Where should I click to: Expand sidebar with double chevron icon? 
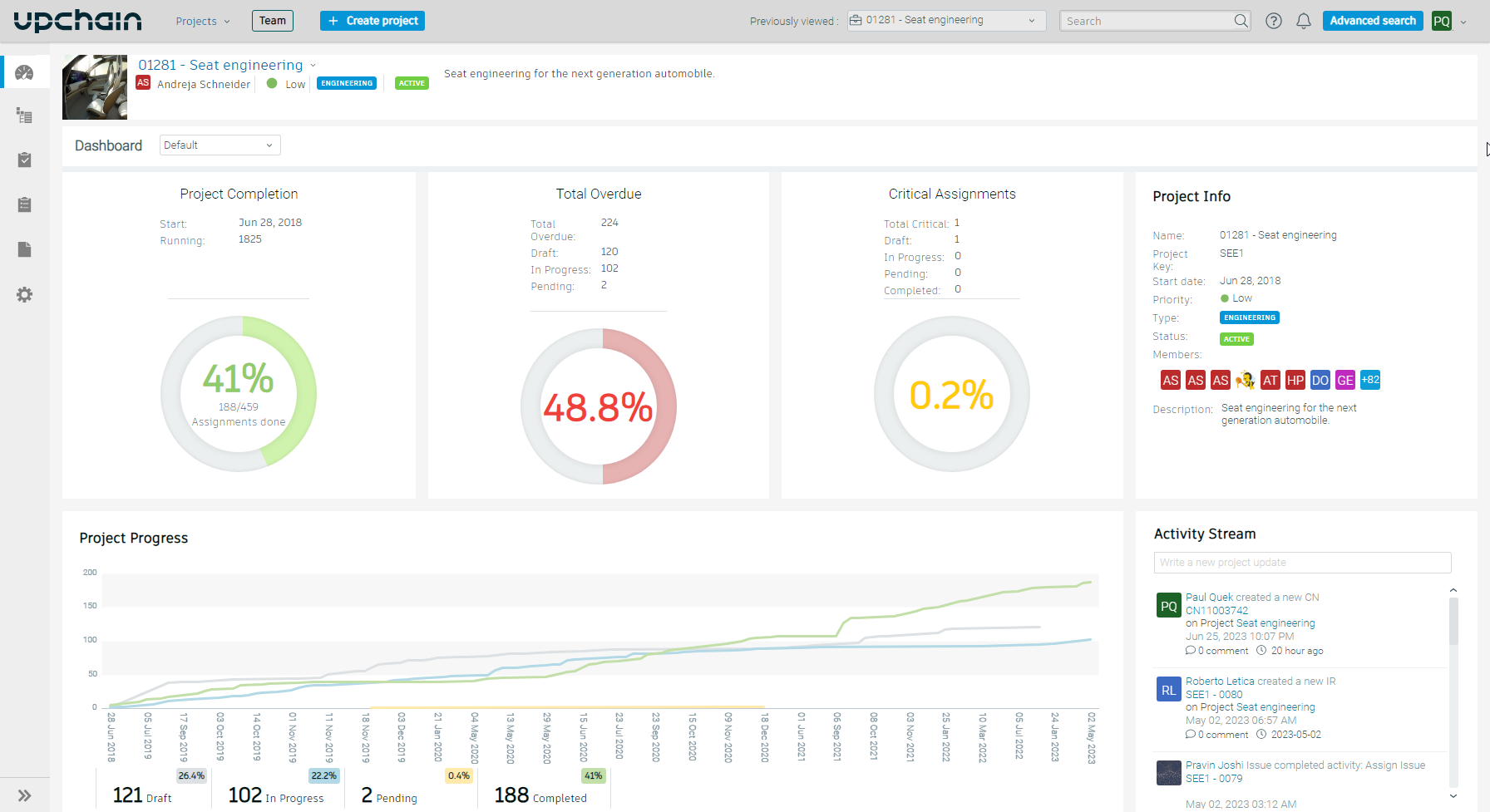(x=24, y=795)
